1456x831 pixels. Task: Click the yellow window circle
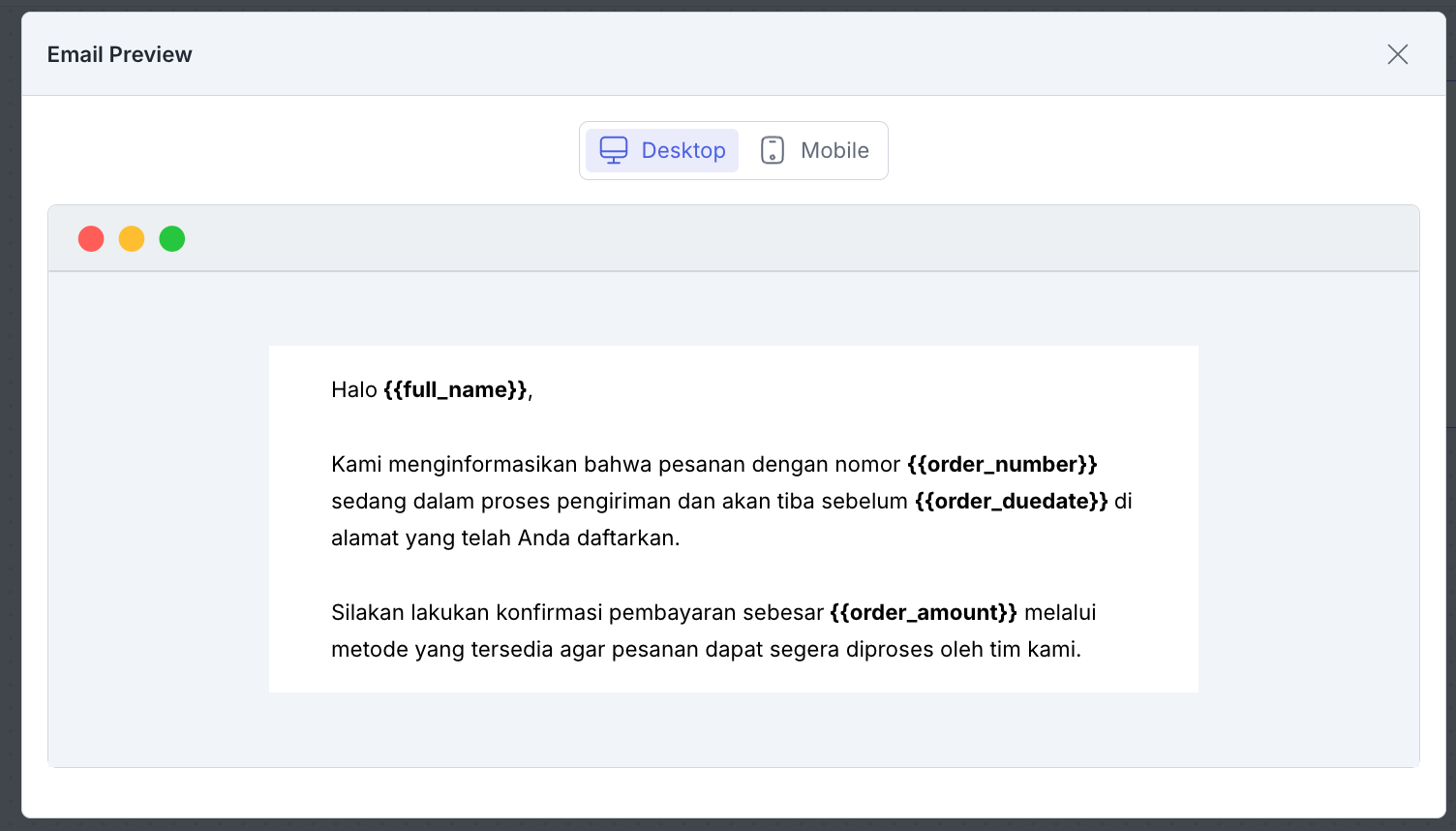[x=132, y=238]
